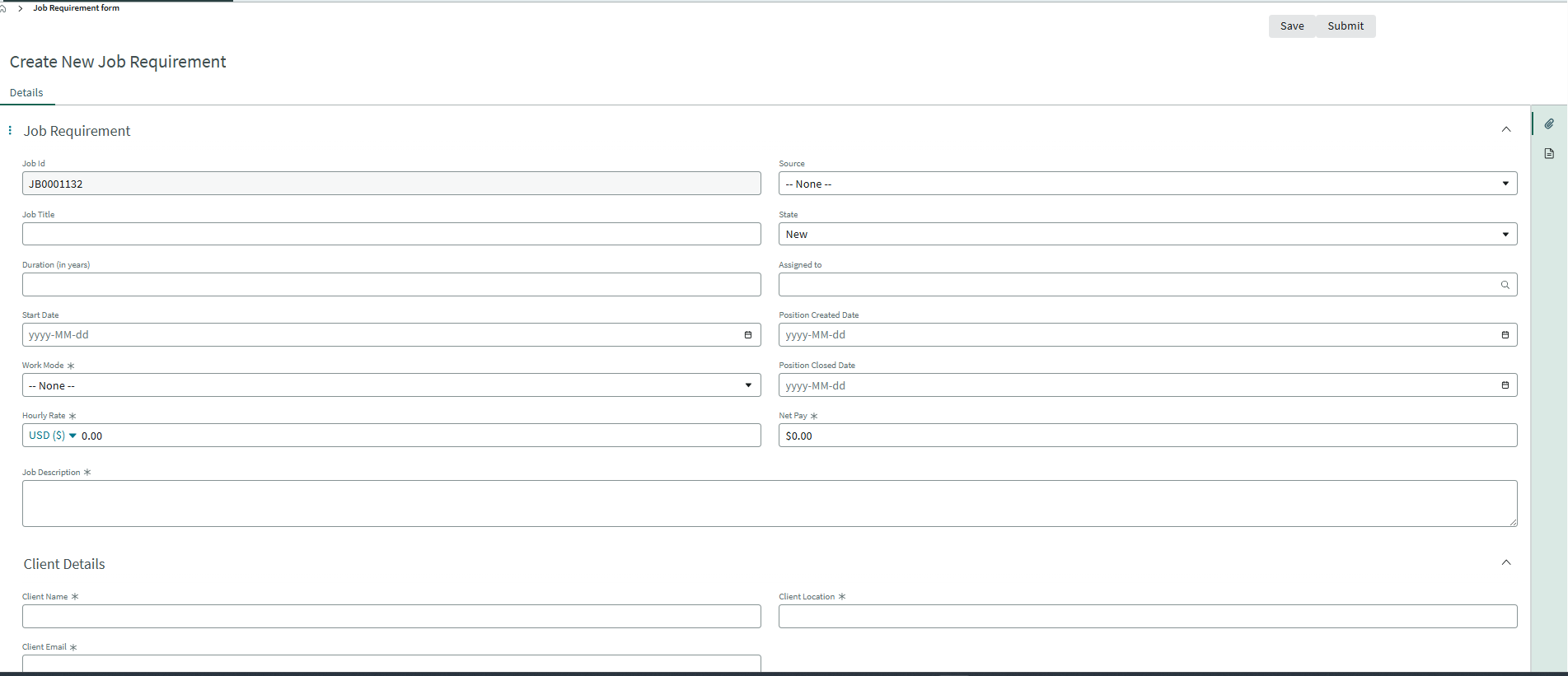Open the Source dropdown

point(1148,184)
